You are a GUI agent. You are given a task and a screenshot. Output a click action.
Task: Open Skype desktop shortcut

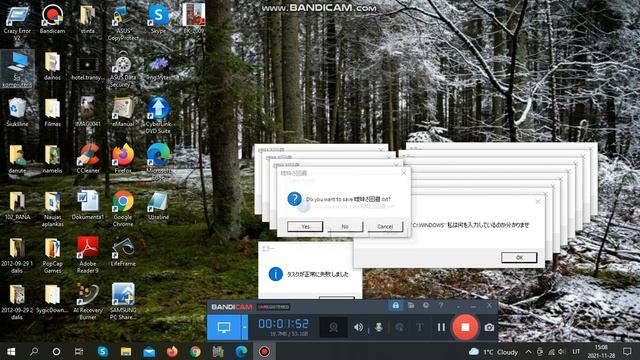click(x=158, y=19)
